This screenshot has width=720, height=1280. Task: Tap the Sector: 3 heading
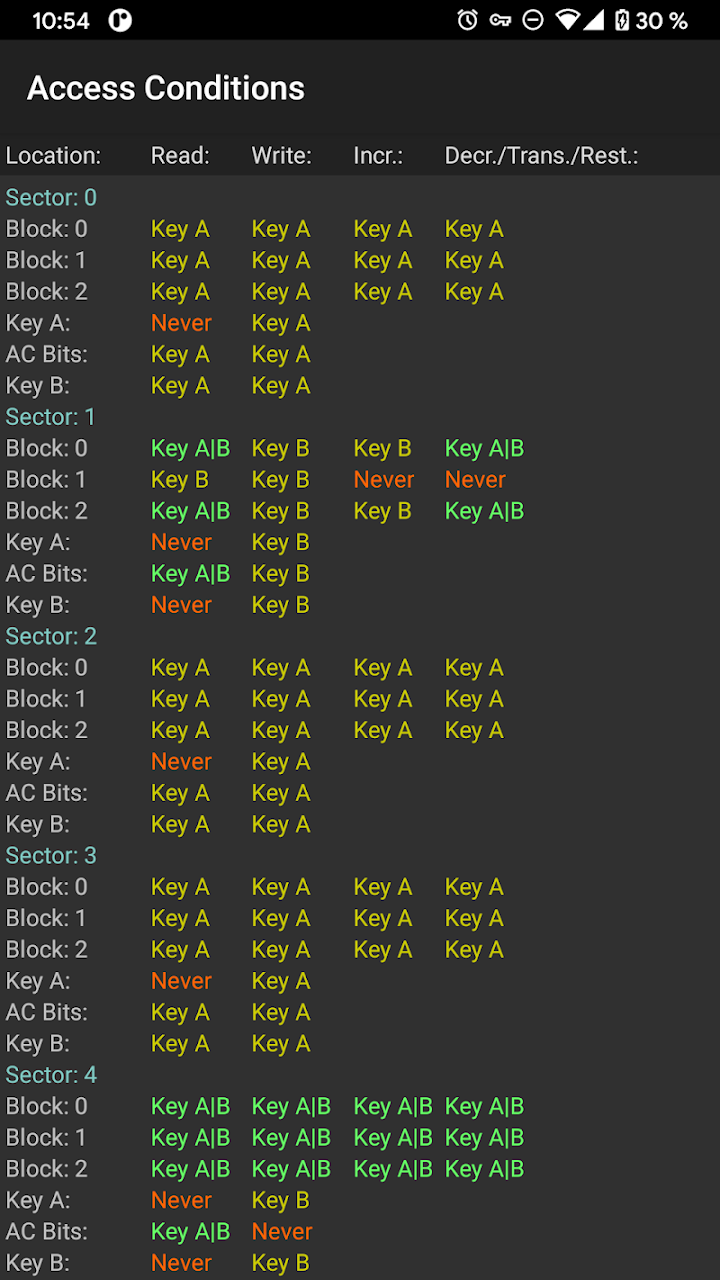[51, 855]
